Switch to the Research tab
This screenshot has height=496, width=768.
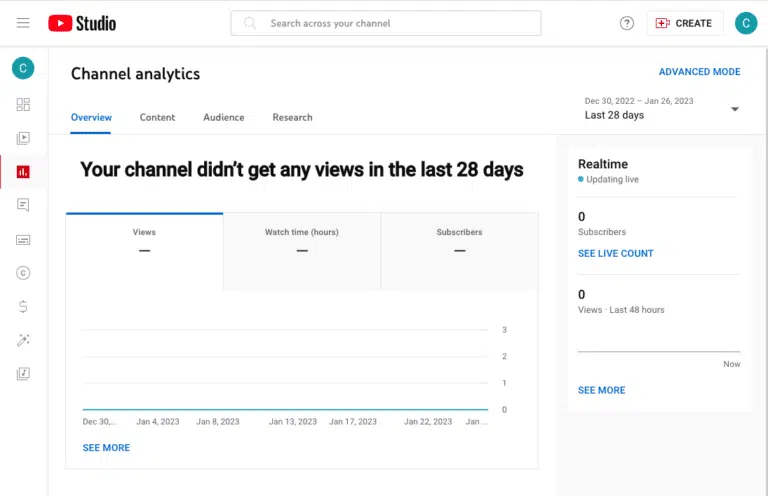click(x=292, y=118)
